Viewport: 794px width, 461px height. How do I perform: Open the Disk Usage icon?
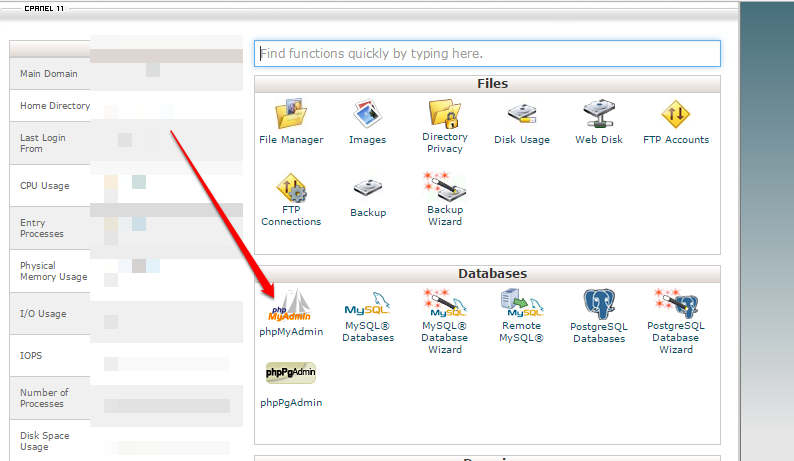522,113
